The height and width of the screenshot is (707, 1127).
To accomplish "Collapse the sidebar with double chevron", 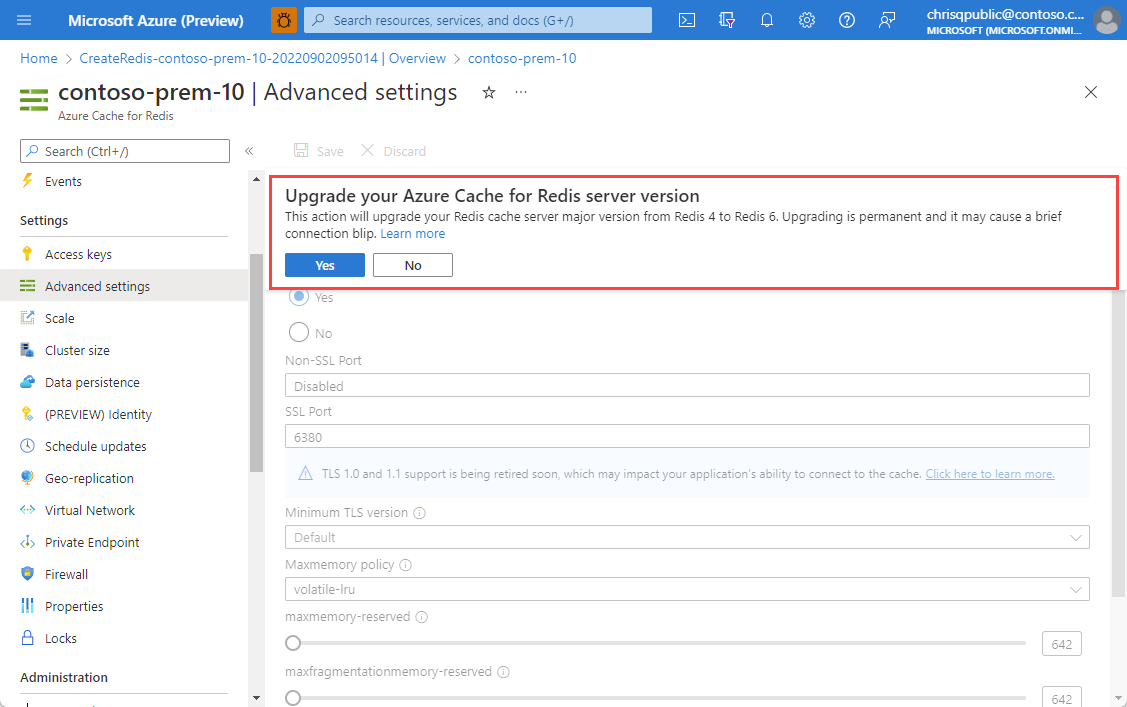I will (x=249, y=151).
